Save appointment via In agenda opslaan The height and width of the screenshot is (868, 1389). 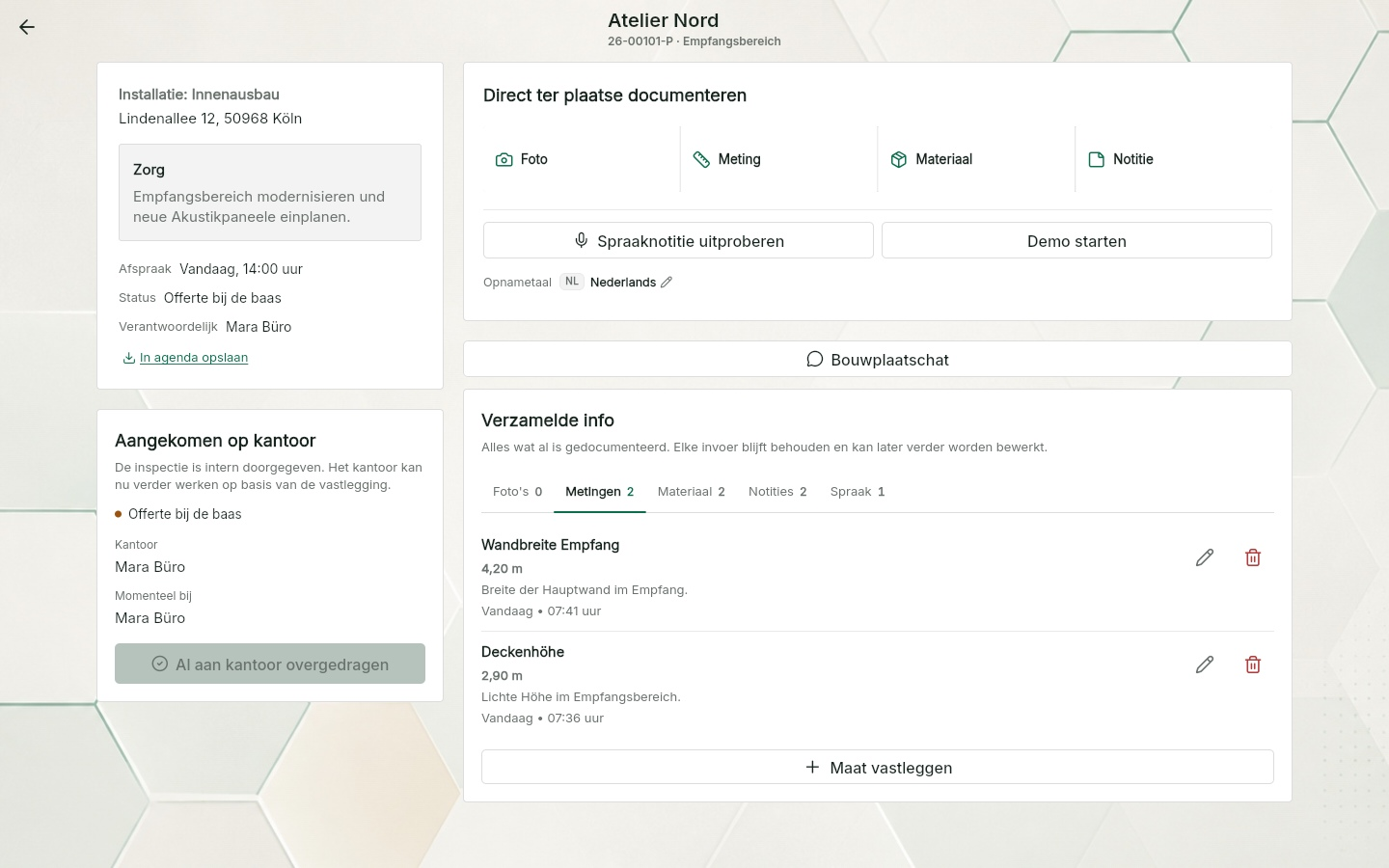coord(185,358)
